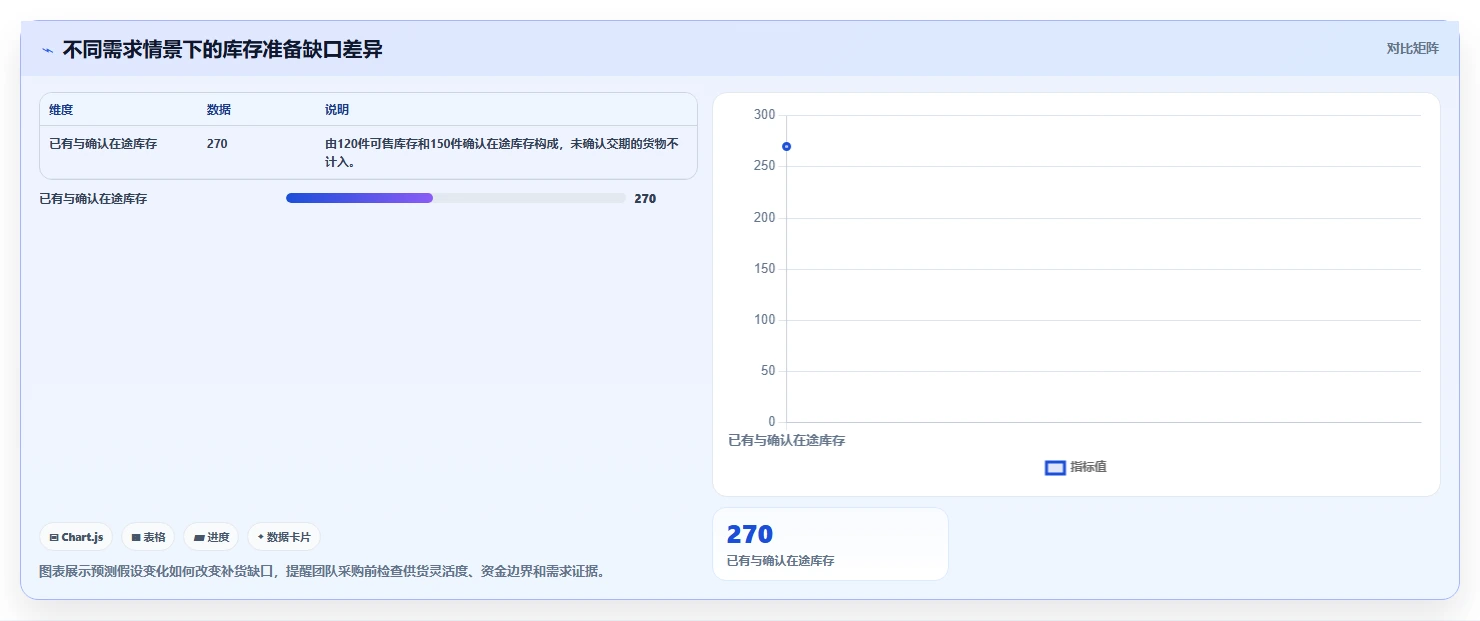Click the 已有与确认在途库存 table cell

pos(103,144)
